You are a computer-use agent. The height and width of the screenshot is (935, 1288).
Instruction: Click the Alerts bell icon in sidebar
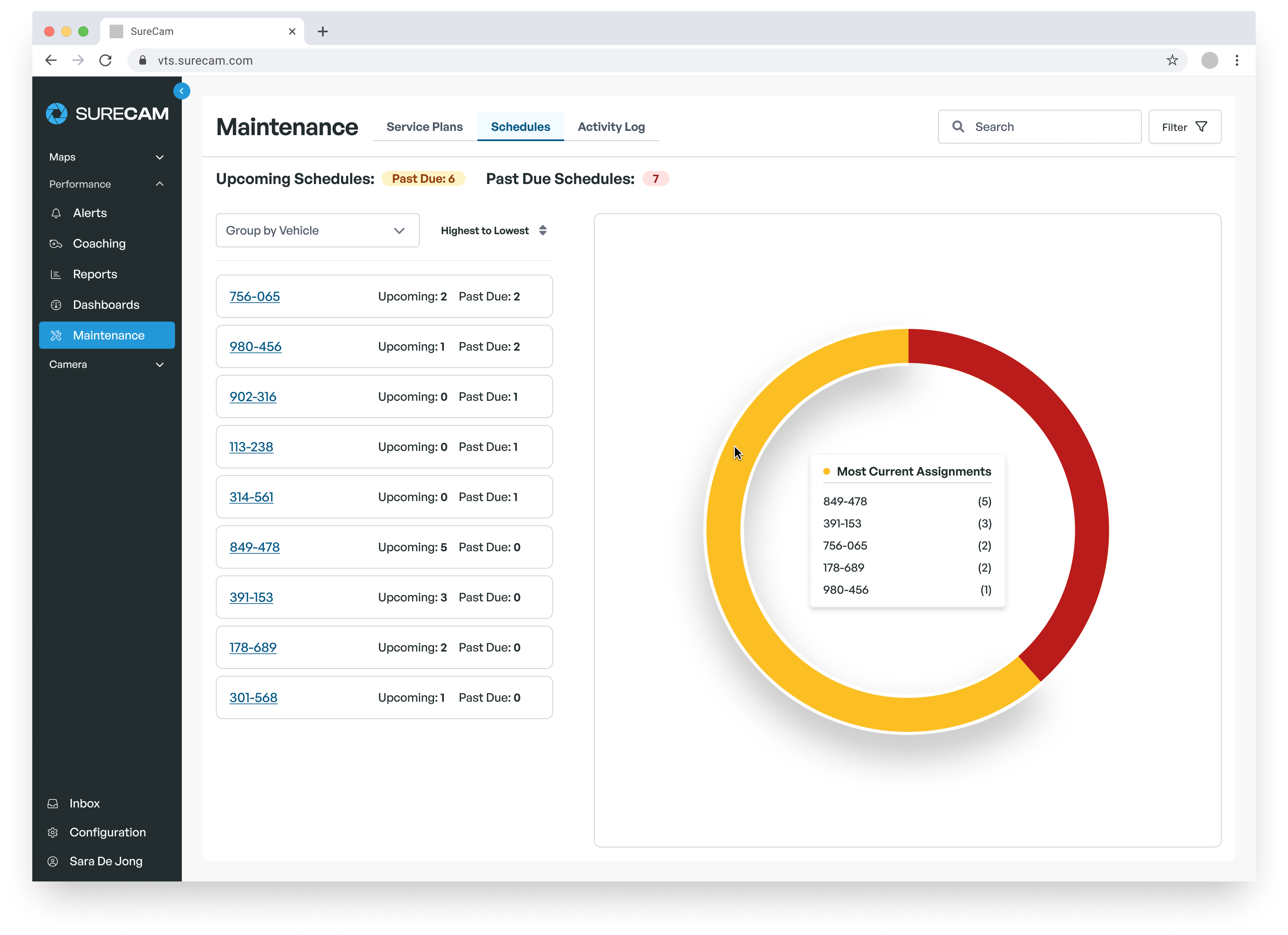56,213
